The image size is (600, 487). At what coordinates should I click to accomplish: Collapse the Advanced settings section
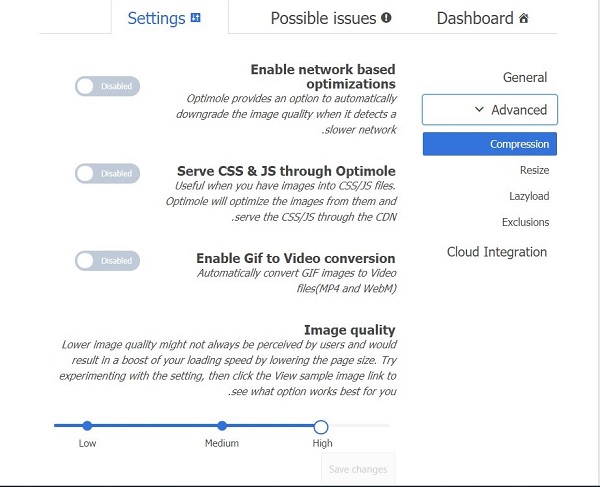(x=490, y=110)
